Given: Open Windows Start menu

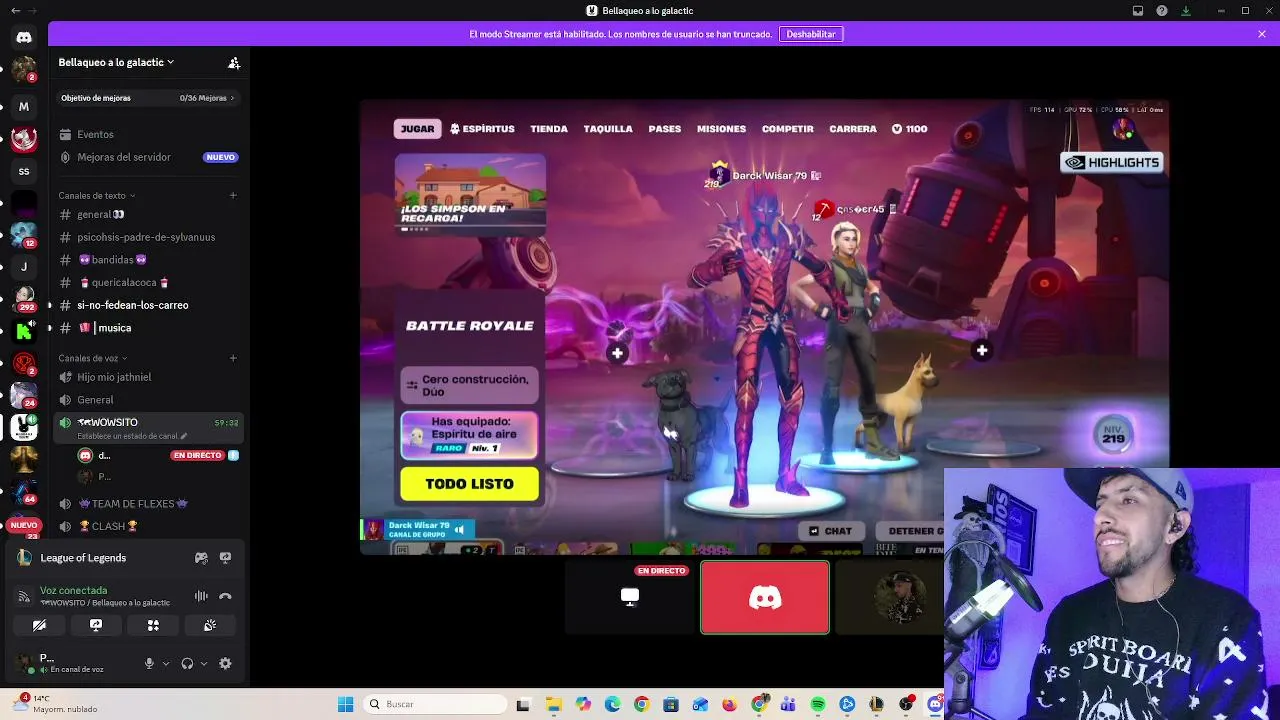Looking at the screenshot, I should pyautogui.click(x=345, y=704).
